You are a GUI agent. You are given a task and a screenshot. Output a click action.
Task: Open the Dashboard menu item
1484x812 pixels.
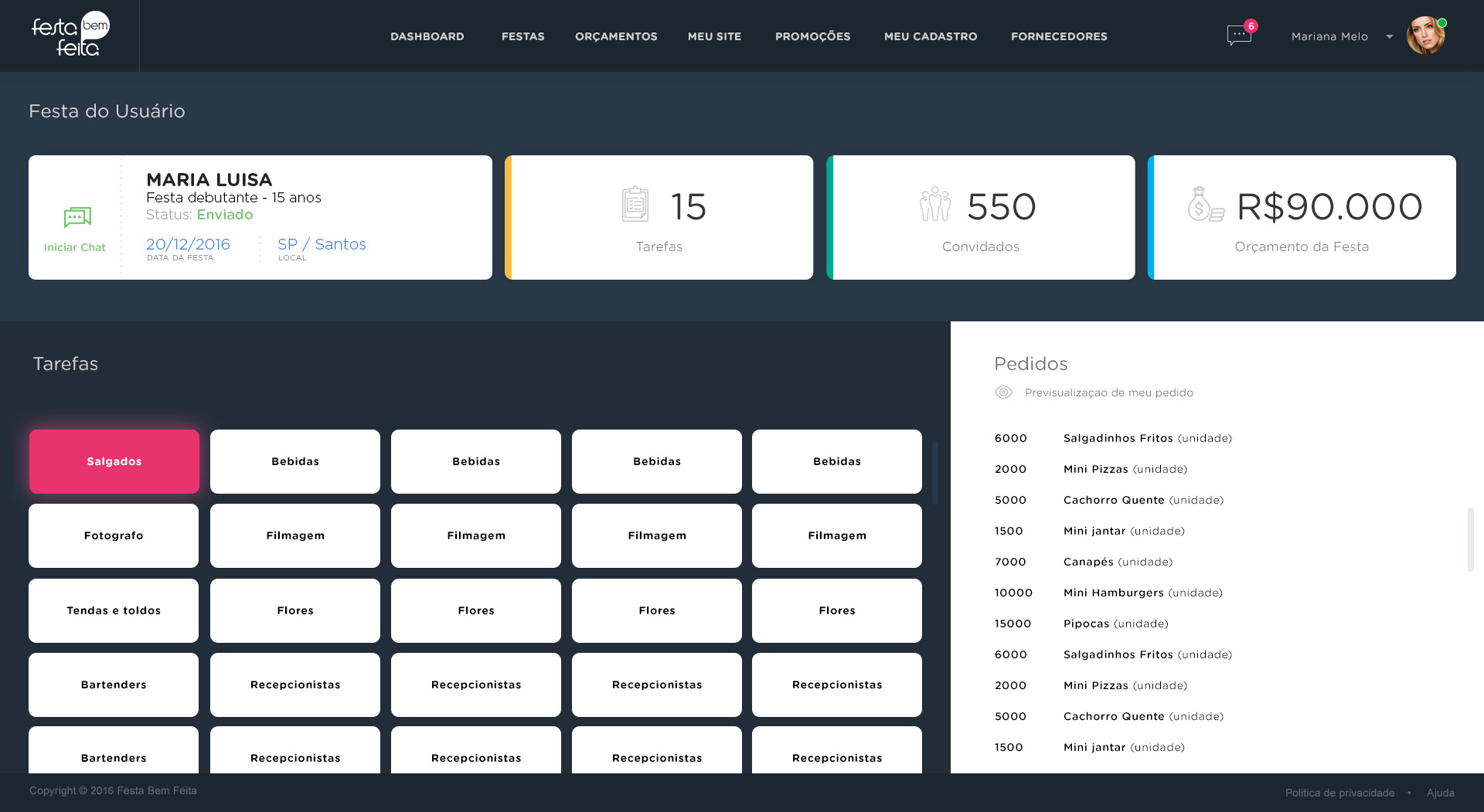tap(427, 36)
